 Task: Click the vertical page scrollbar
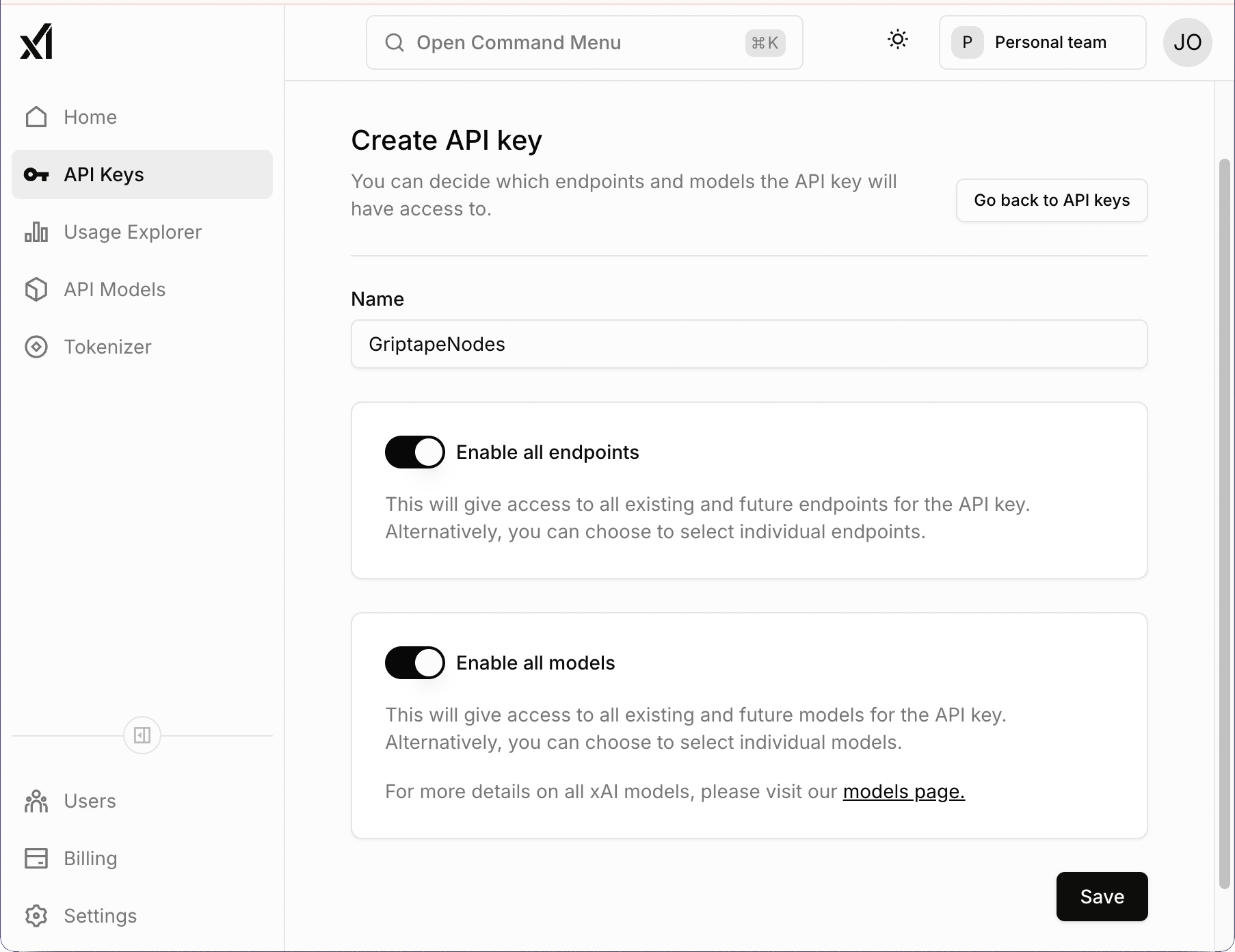coord(1225,524)
